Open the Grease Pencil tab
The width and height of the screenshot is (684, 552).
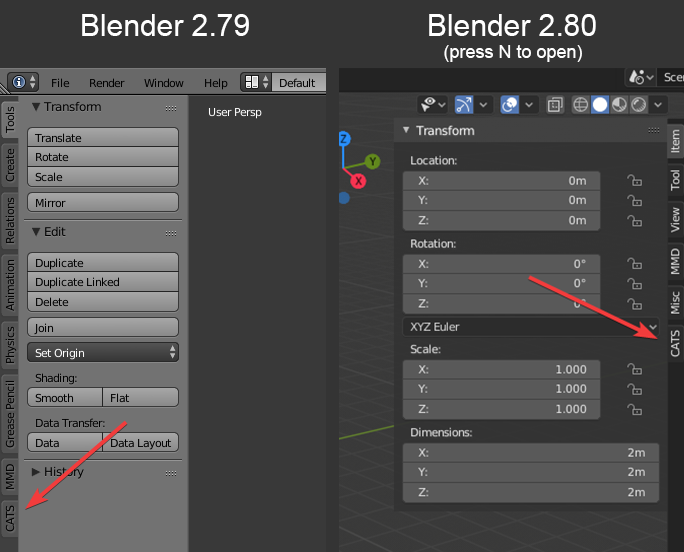click(10, 414)
